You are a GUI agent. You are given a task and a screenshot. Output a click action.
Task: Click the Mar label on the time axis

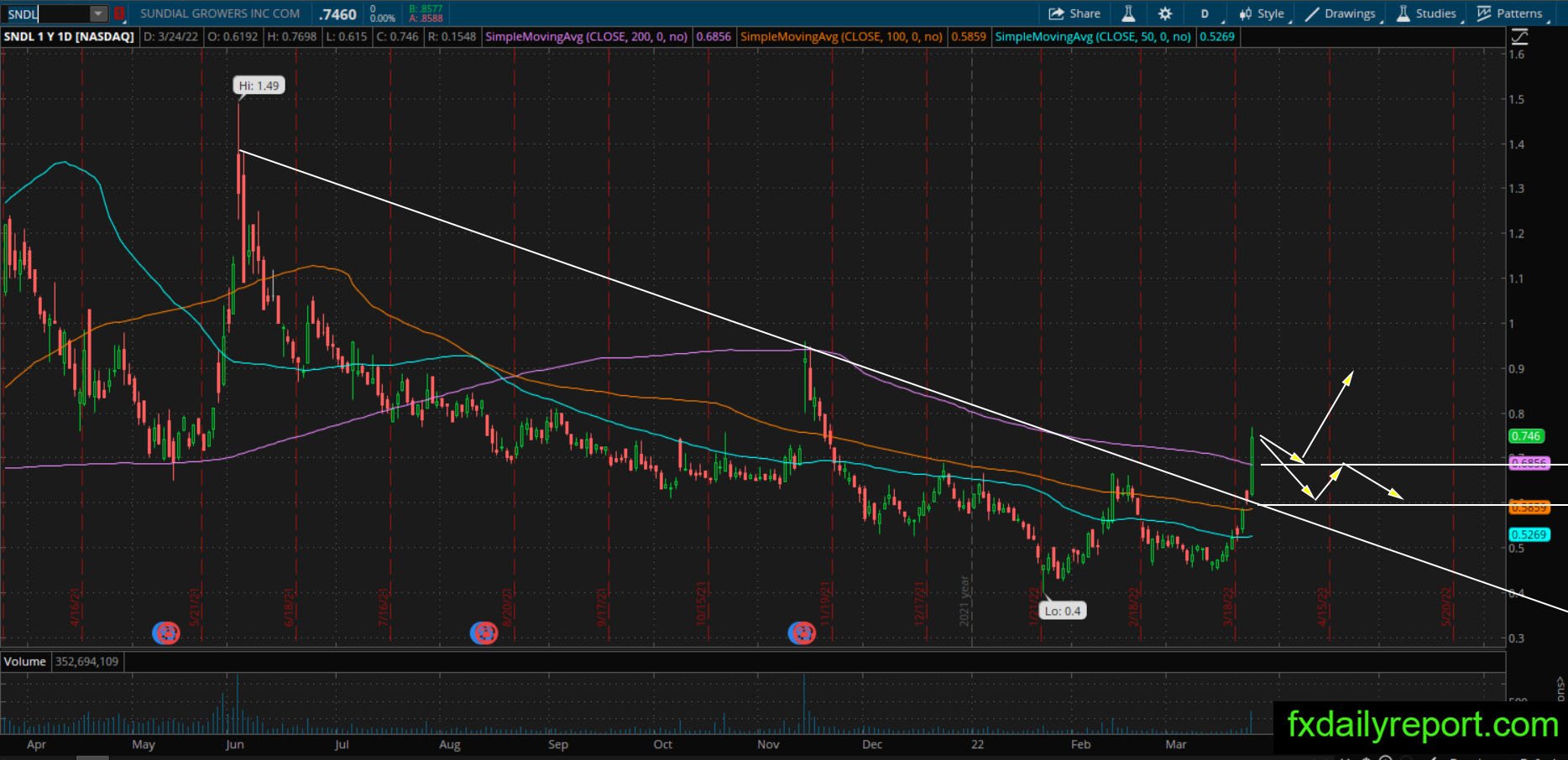[x=1176, y=745]
